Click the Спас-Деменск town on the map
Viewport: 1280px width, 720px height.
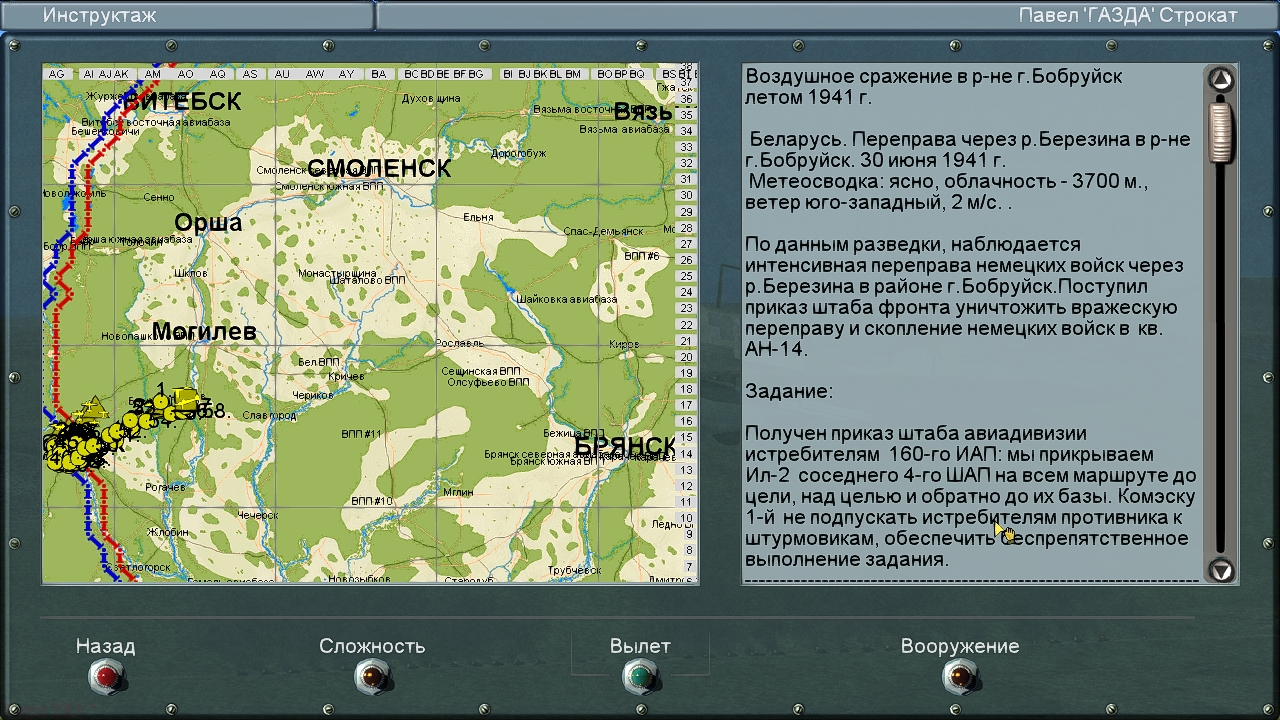pyautogui.click(x=603, y=231)
